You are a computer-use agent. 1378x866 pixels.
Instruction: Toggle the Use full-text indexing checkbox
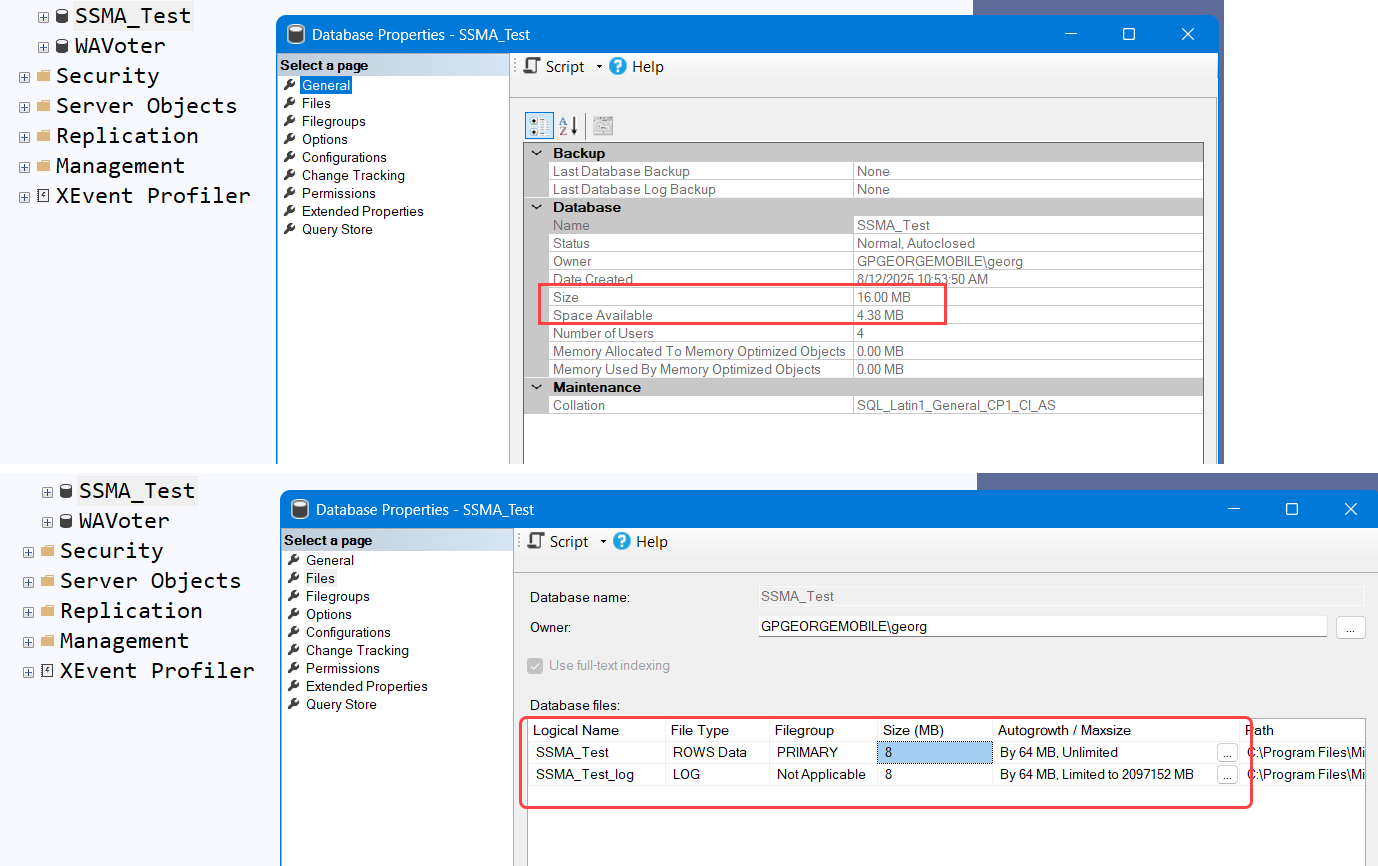tap(535, 666)
